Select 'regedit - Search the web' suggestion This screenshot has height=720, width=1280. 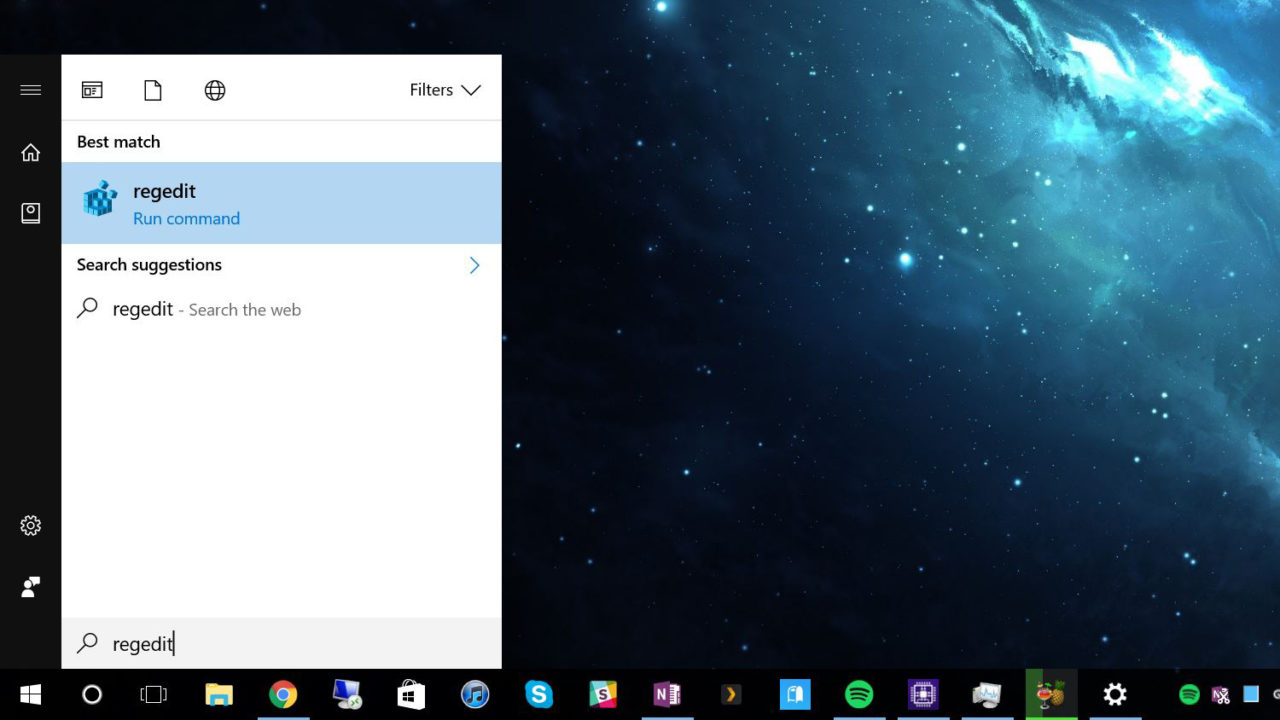point(281,309)
